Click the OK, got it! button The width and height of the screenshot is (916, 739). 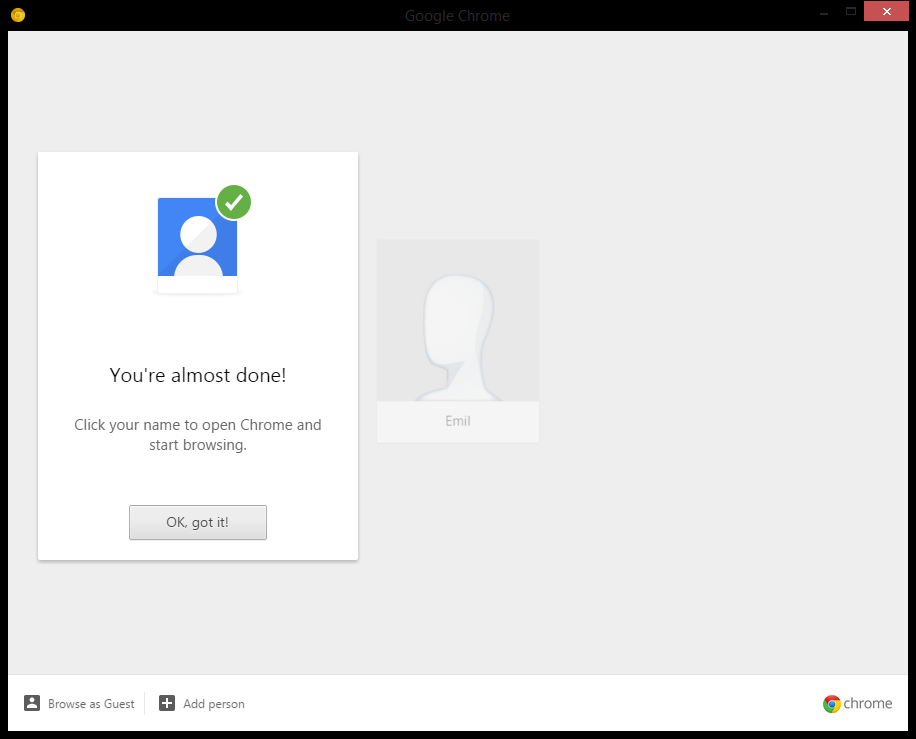click(197, 522)
